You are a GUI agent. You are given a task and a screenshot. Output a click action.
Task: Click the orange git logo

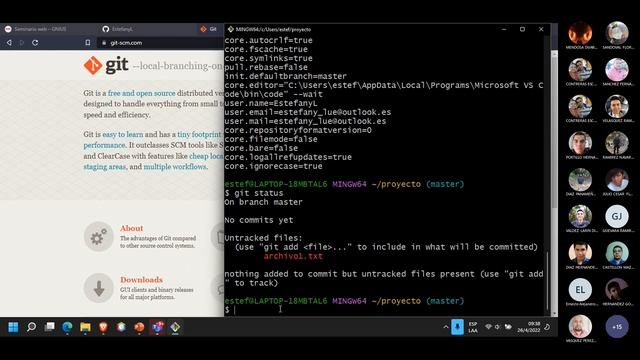[x=93, y=65]
